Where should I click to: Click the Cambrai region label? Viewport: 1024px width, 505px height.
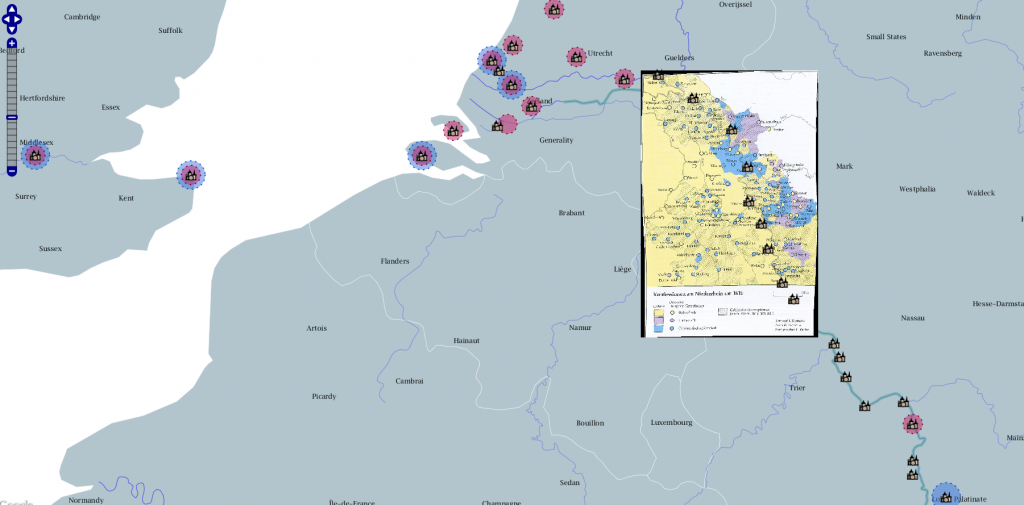click(x=409, y=381)
